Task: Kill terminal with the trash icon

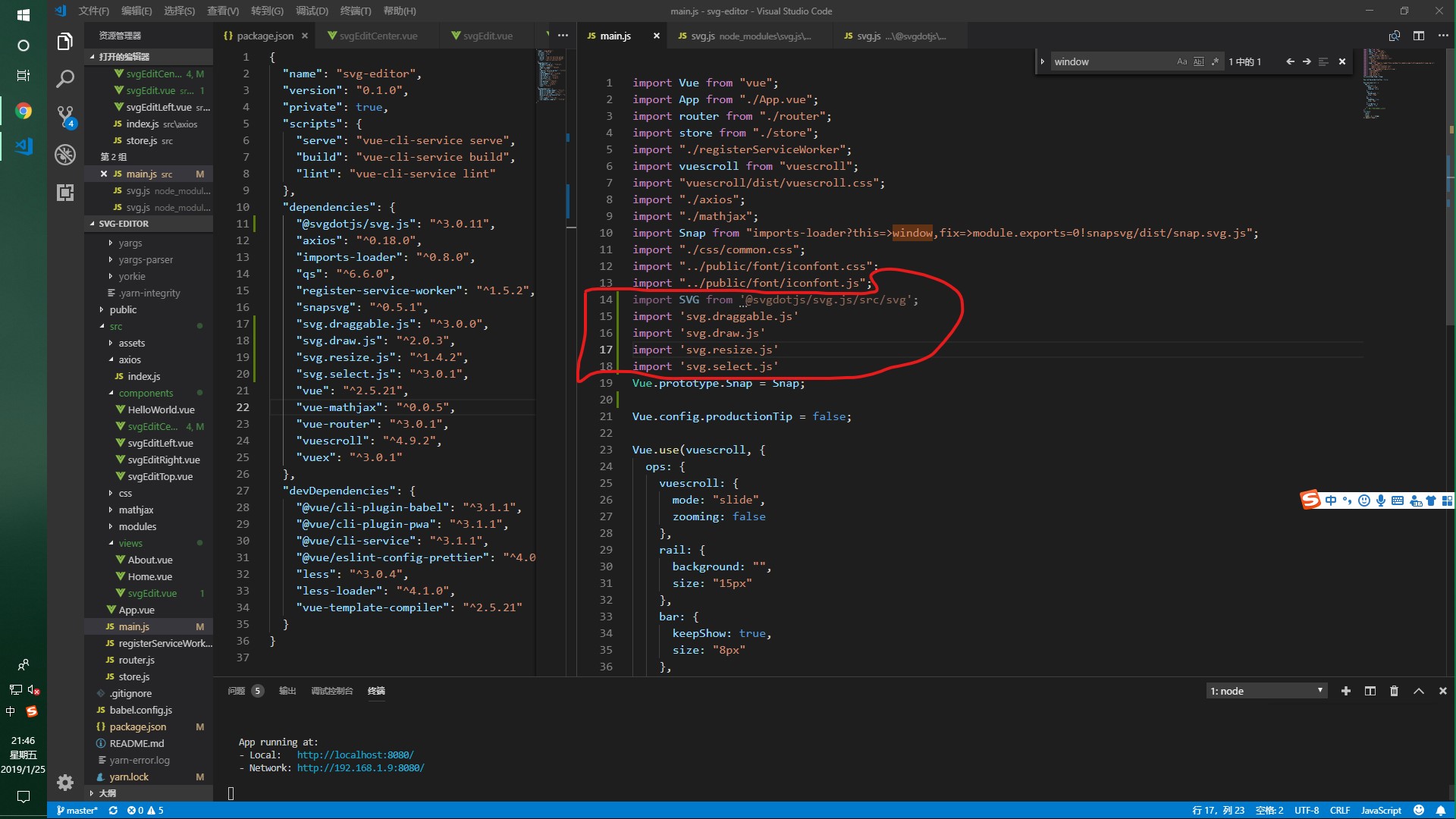Action: (1394, 691)
